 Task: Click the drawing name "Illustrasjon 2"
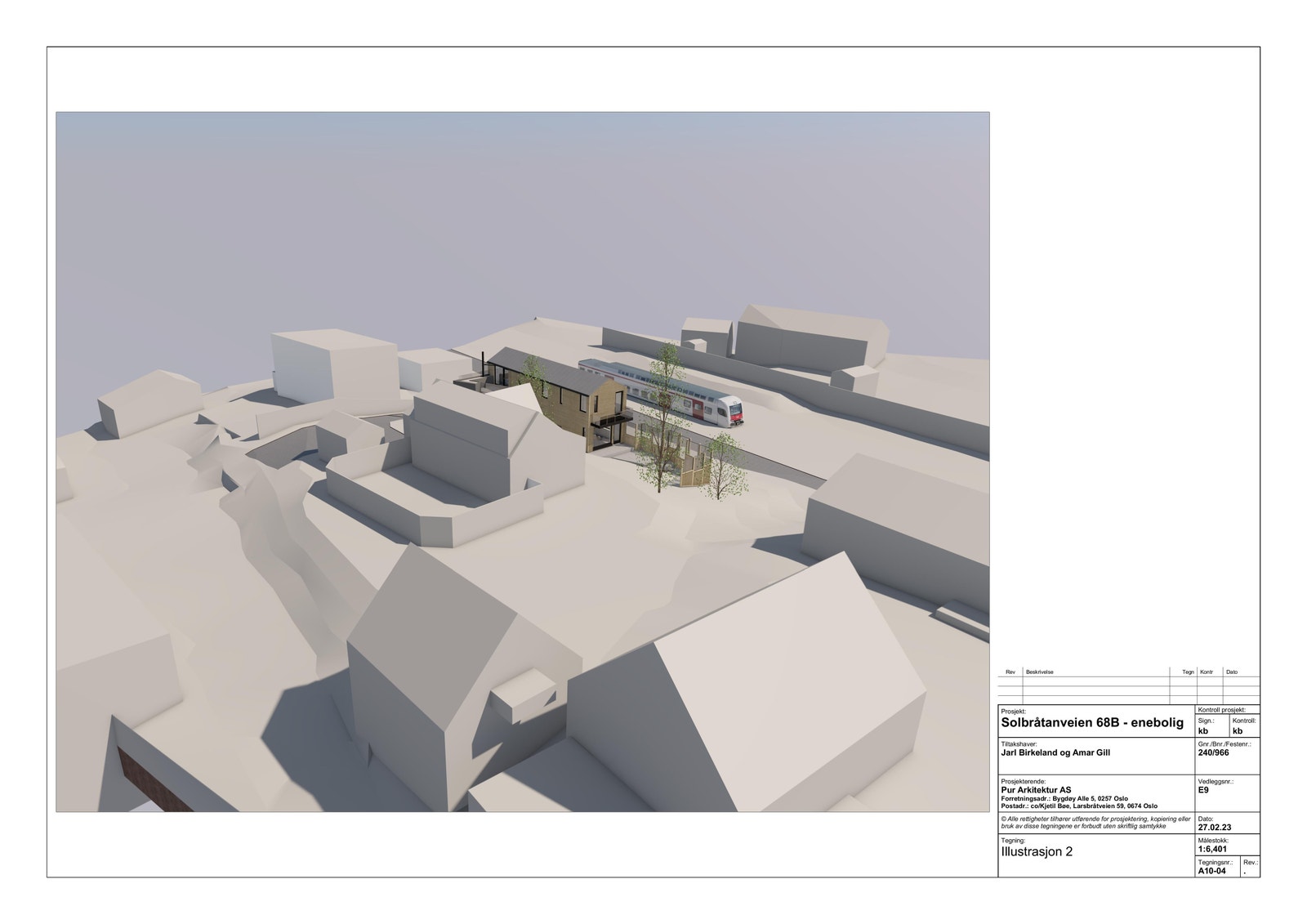click(x=1037, y=851)
